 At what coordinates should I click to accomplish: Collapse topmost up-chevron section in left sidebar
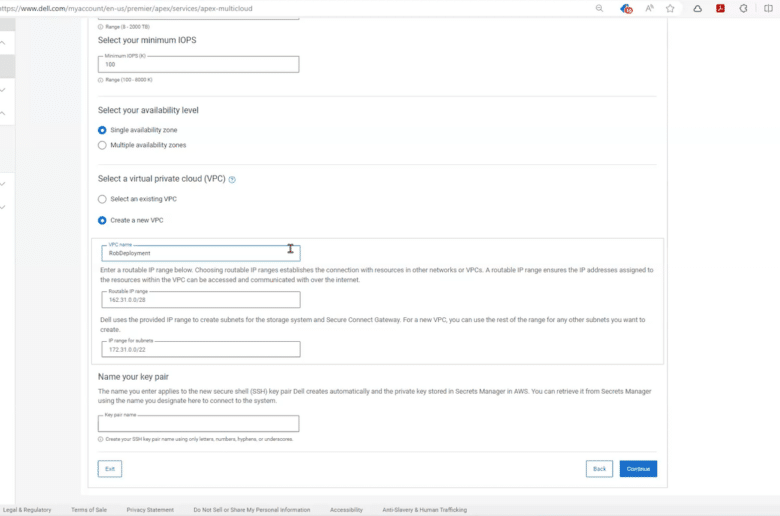(x=3, y=43)
